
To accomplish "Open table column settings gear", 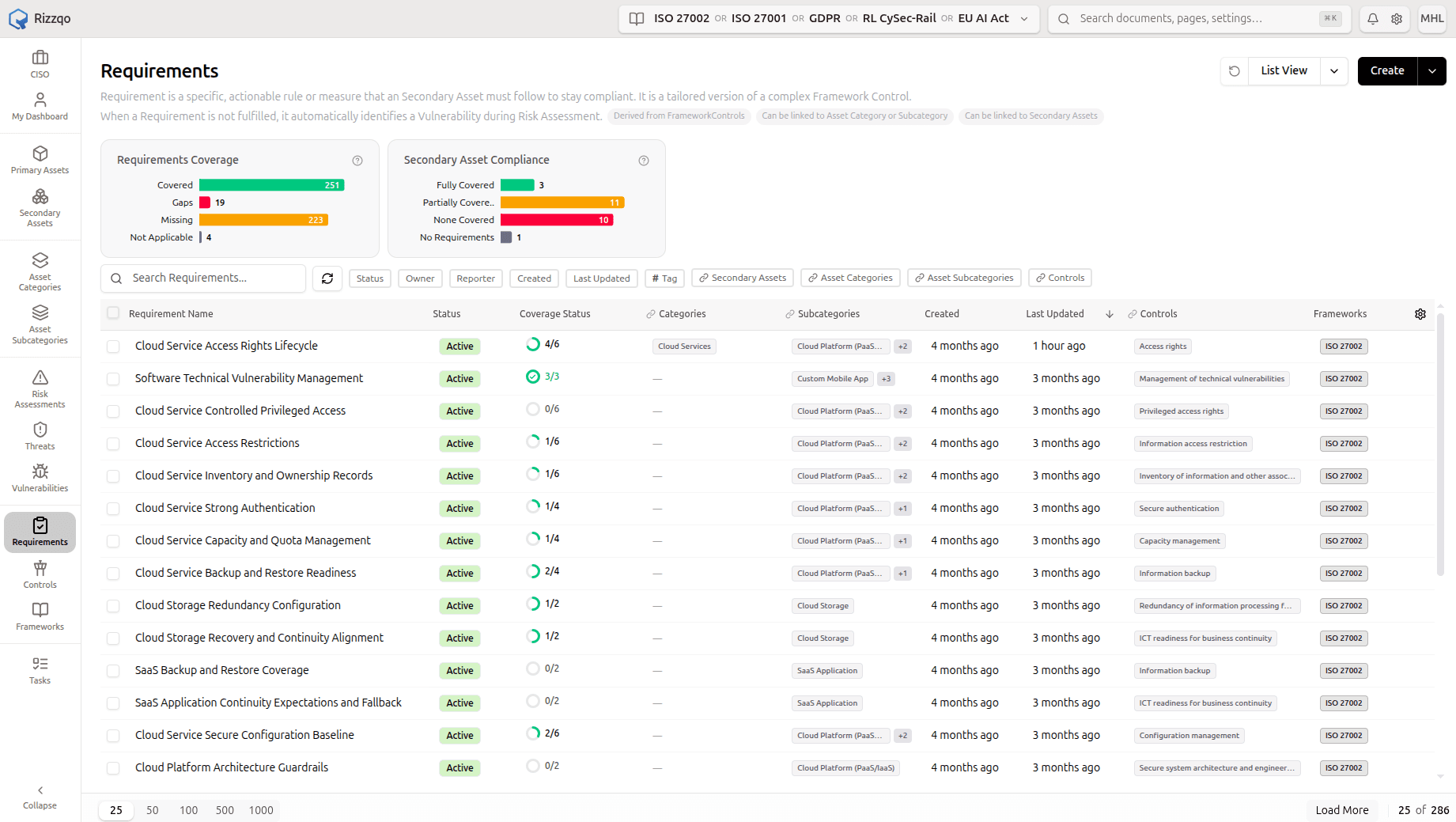I will [1420, 314].
